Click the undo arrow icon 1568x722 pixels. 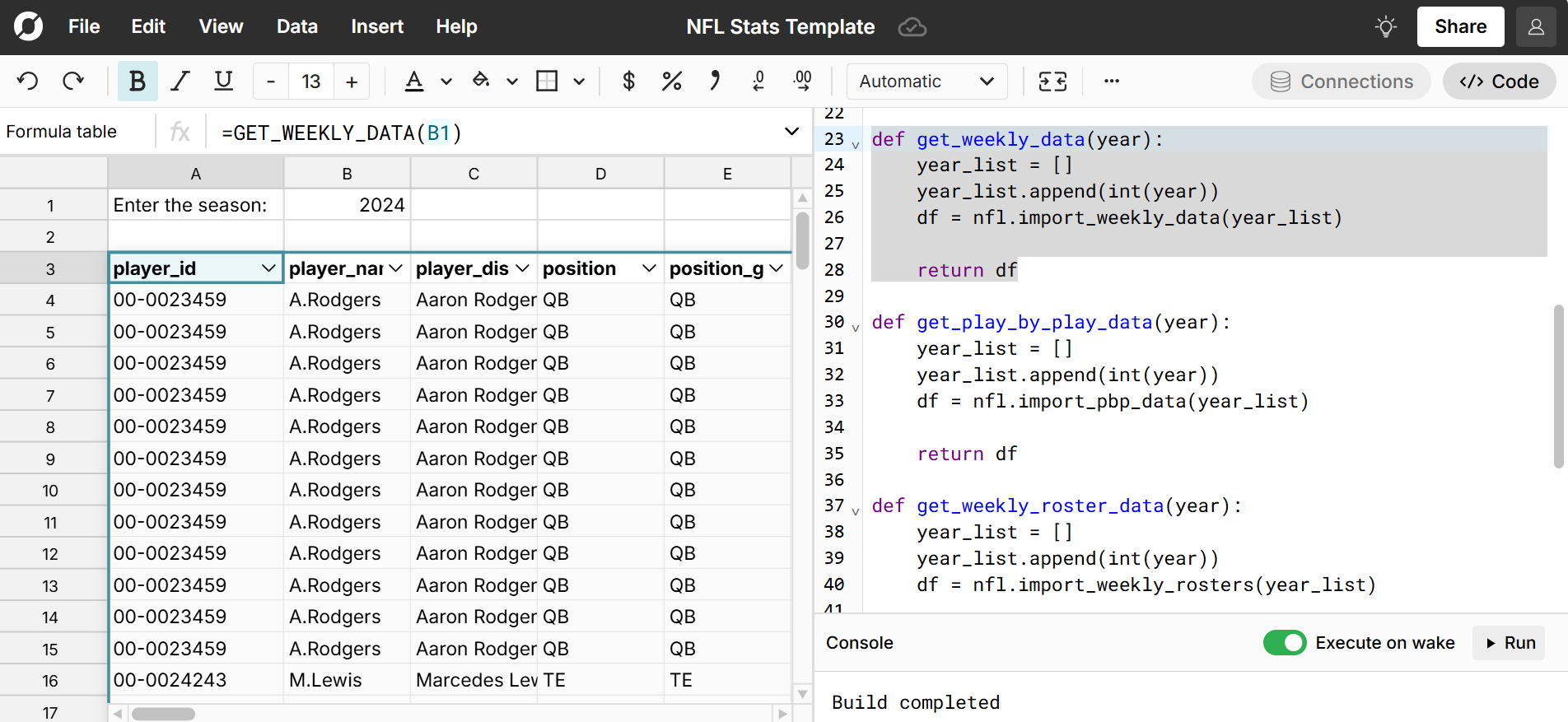coord(28,81)
